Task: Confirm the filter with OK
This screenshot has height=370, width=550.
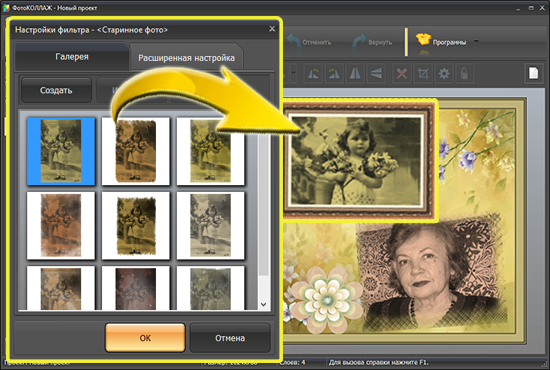Action: [x=145, y=338]
